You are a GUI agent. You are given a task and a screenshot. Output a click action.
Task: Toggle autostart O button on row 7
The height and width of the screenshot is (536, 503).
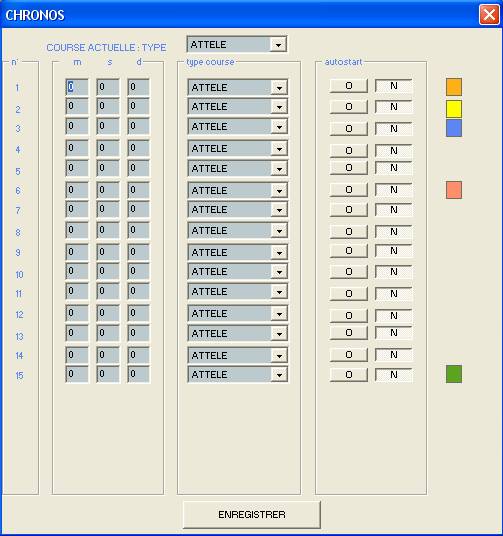[349, 210]
